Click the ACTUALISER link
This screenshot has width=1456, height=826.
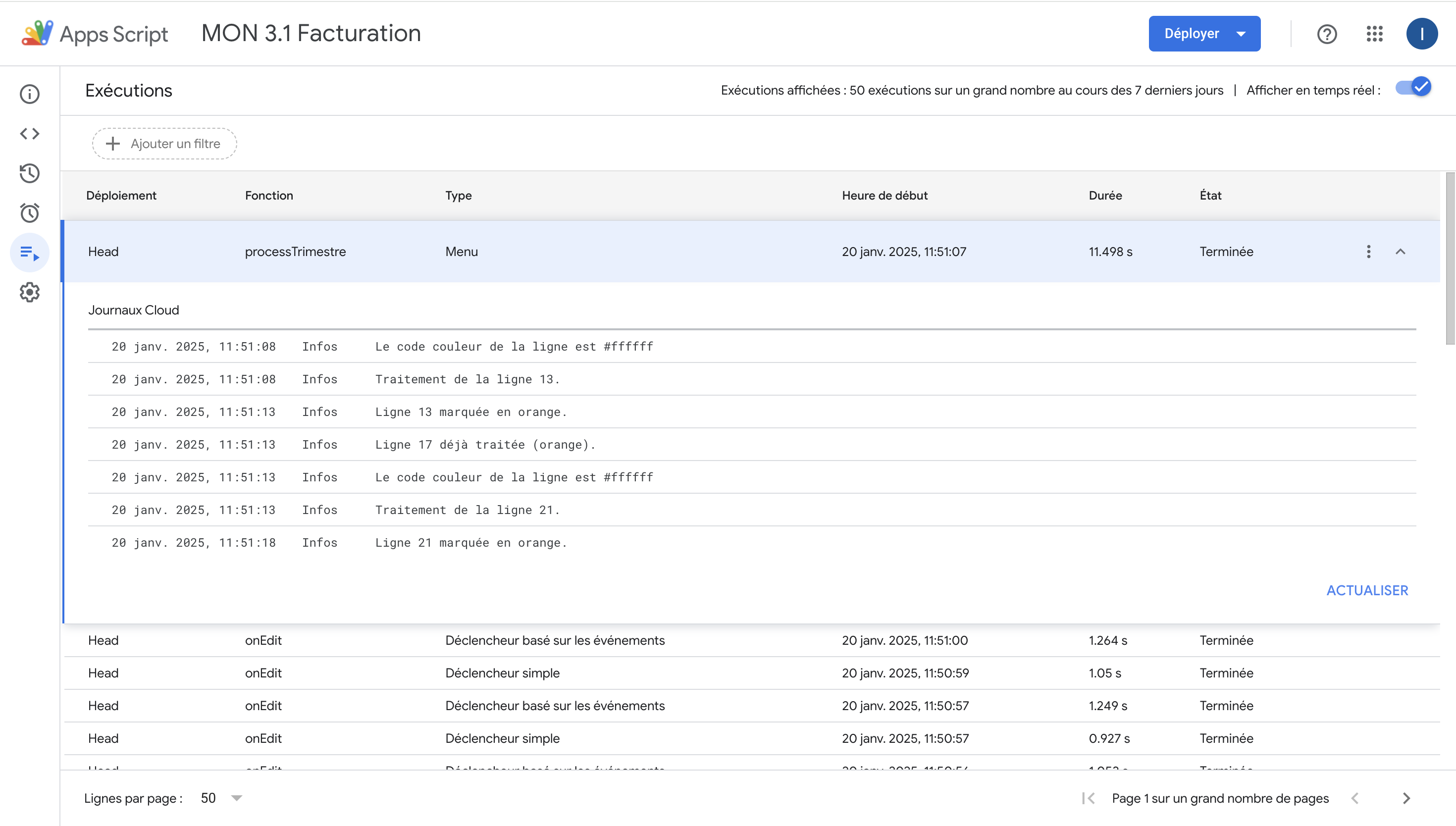click(1366, 591)
